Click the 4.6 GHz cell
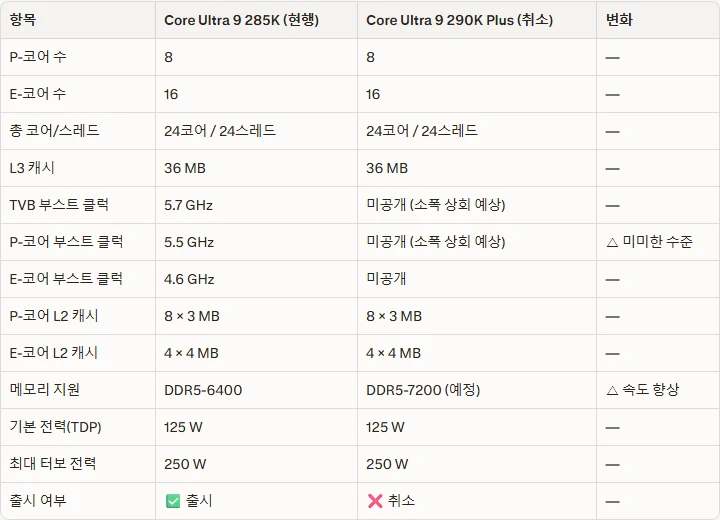The height and width of the screenshot is (520, 720). click(188, 279)
